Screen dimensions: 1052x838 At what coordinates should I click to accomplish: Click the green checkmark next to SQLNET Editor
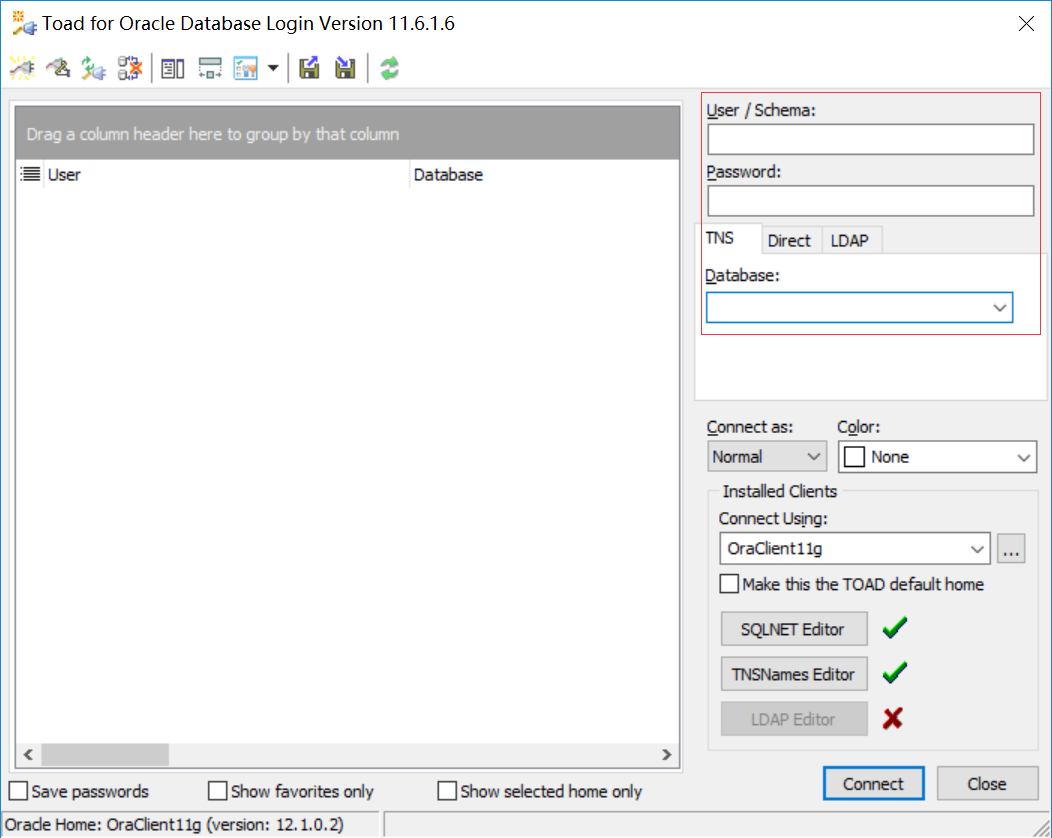coord(894,629)
